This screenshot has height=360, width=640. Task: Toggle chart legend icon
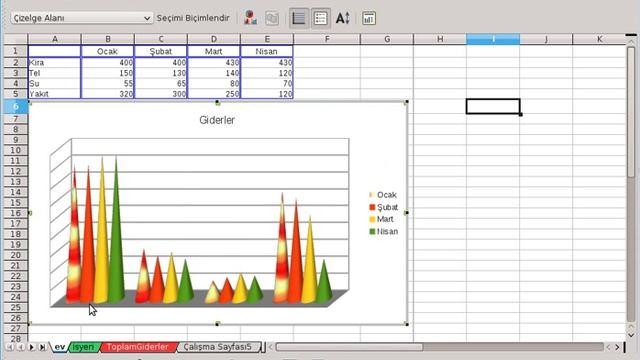[x=321, y=18]
